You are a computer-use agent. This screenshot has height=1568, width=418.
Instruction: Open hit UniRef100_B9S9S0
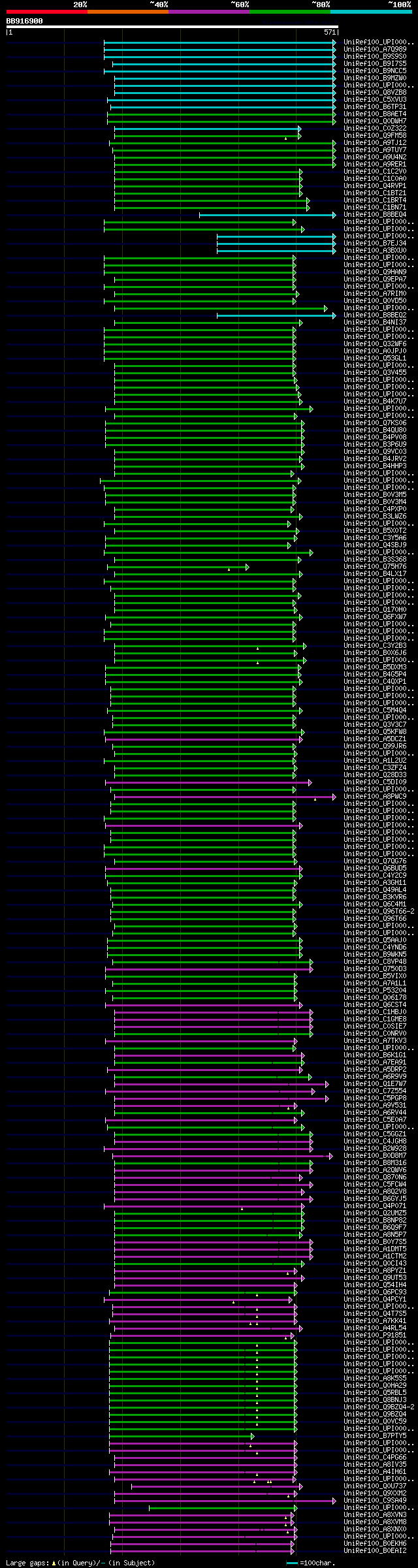click(375, 56)
